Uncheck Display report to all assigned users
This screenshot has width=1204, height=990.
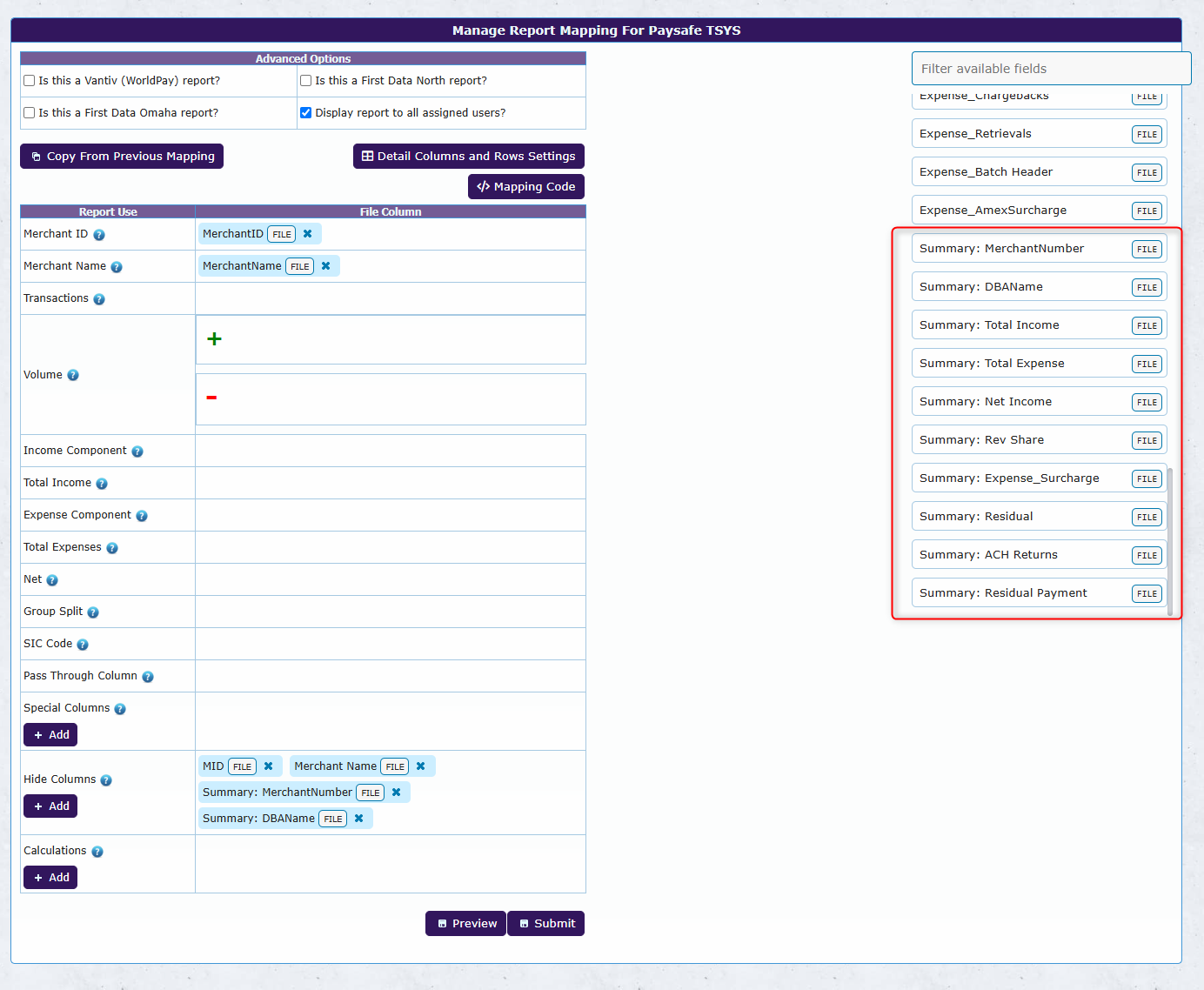pyautogui.click(x=306, y=113)
